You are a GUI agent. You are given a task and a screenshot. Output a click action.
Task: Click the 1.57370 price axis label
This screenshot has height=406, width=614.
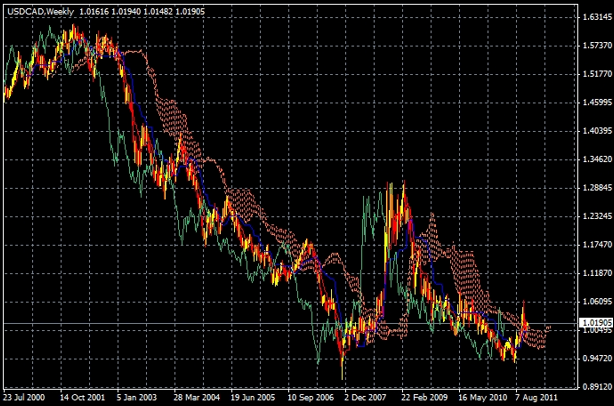tap(595, 46)
